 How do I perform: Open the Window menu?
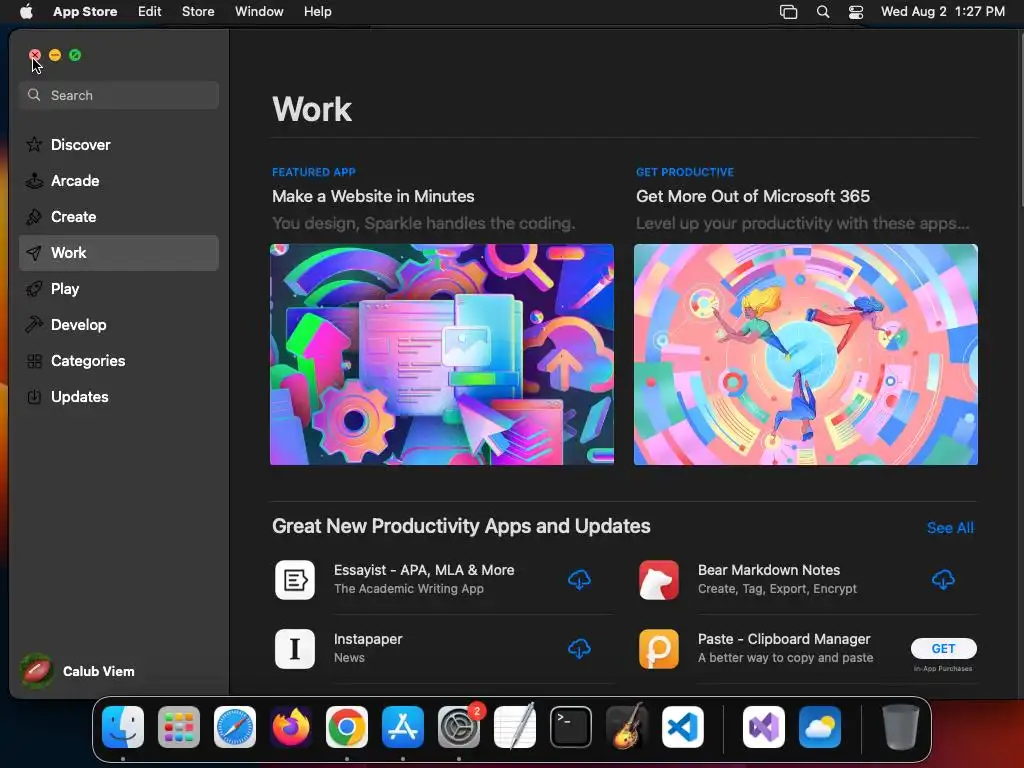point(259,12)
